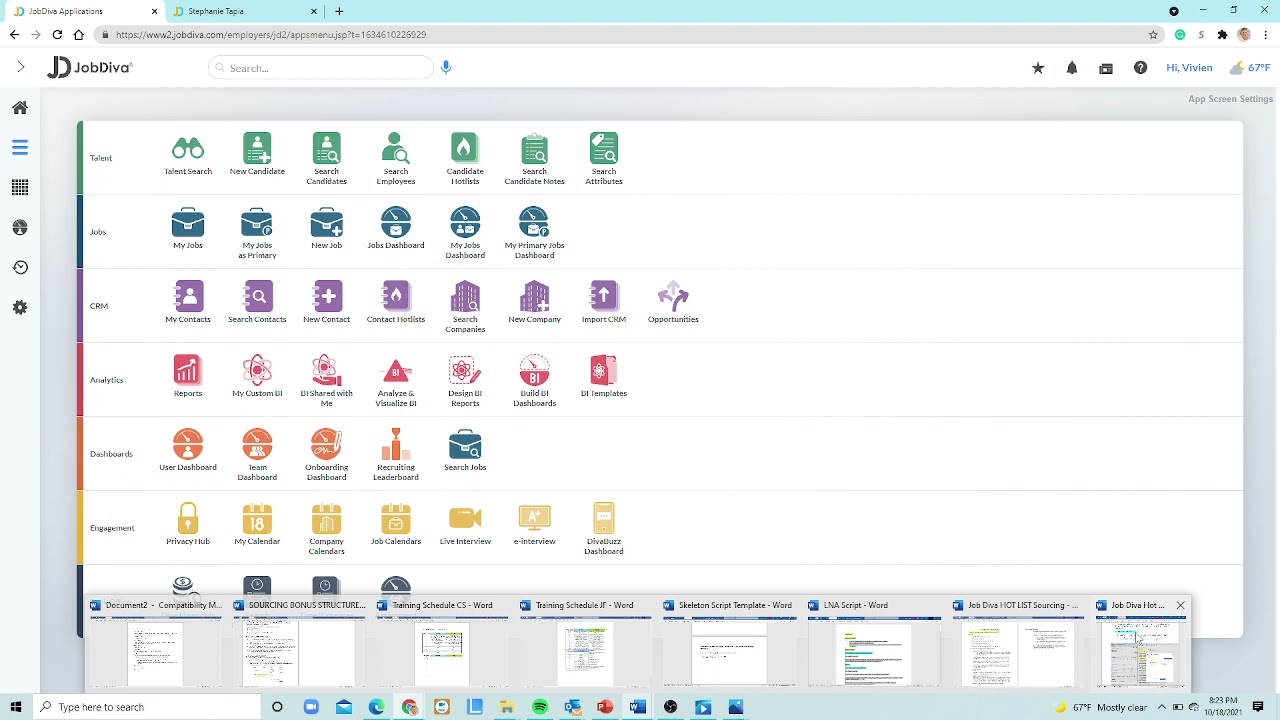Image resolution: width=1280 pixels, height=720 pixels.
Task: Show hidden system tray icons
Action: (x=1162, y=707)
